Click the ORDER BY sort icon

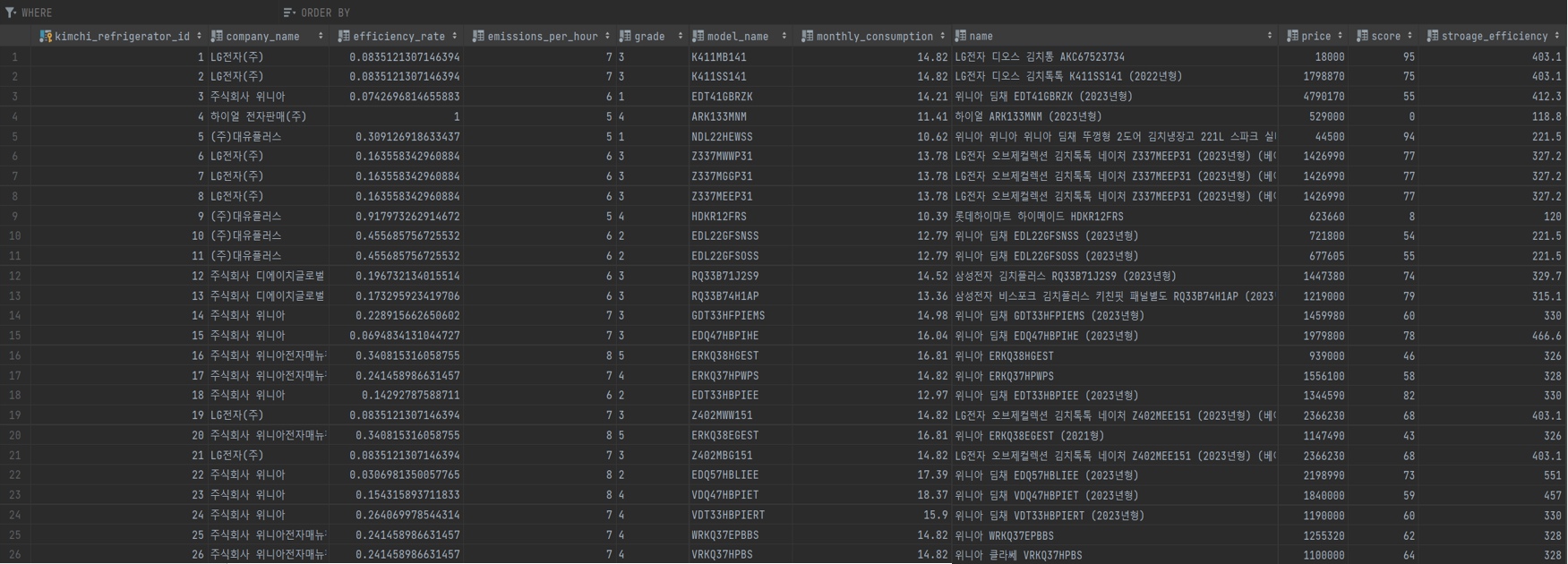tap(288, 13)
